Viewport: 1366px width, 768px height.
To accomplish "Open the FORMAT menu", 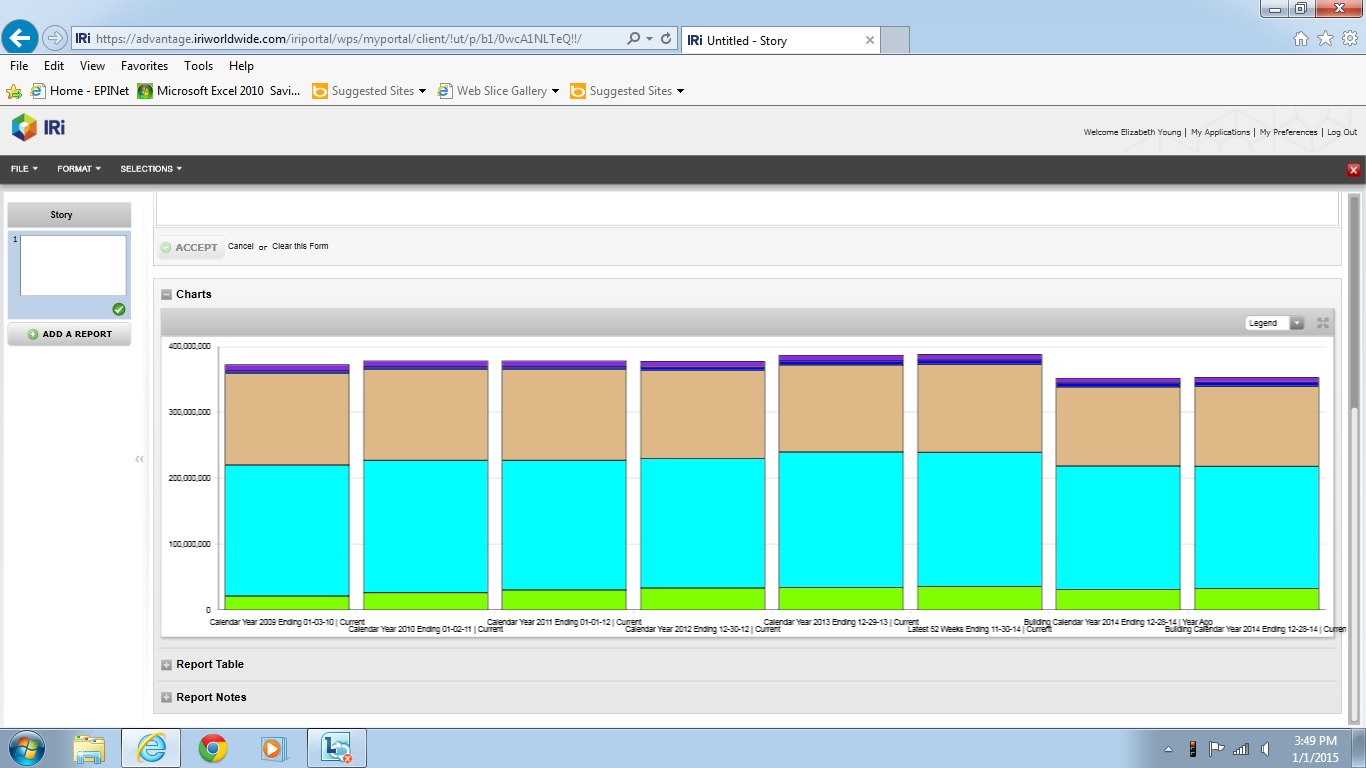I will [x=79, y=169].
